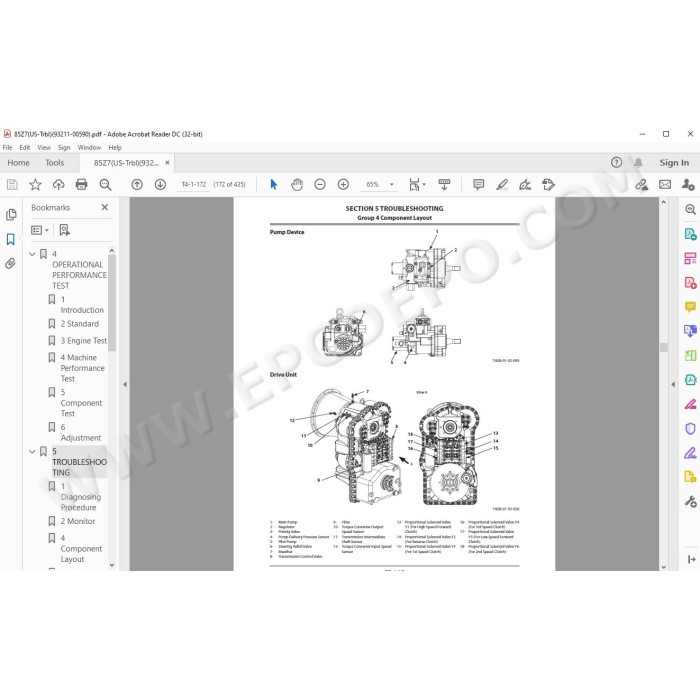Go to previous page arrow icon
700x700 pixels.
click(x=137, y=184)
